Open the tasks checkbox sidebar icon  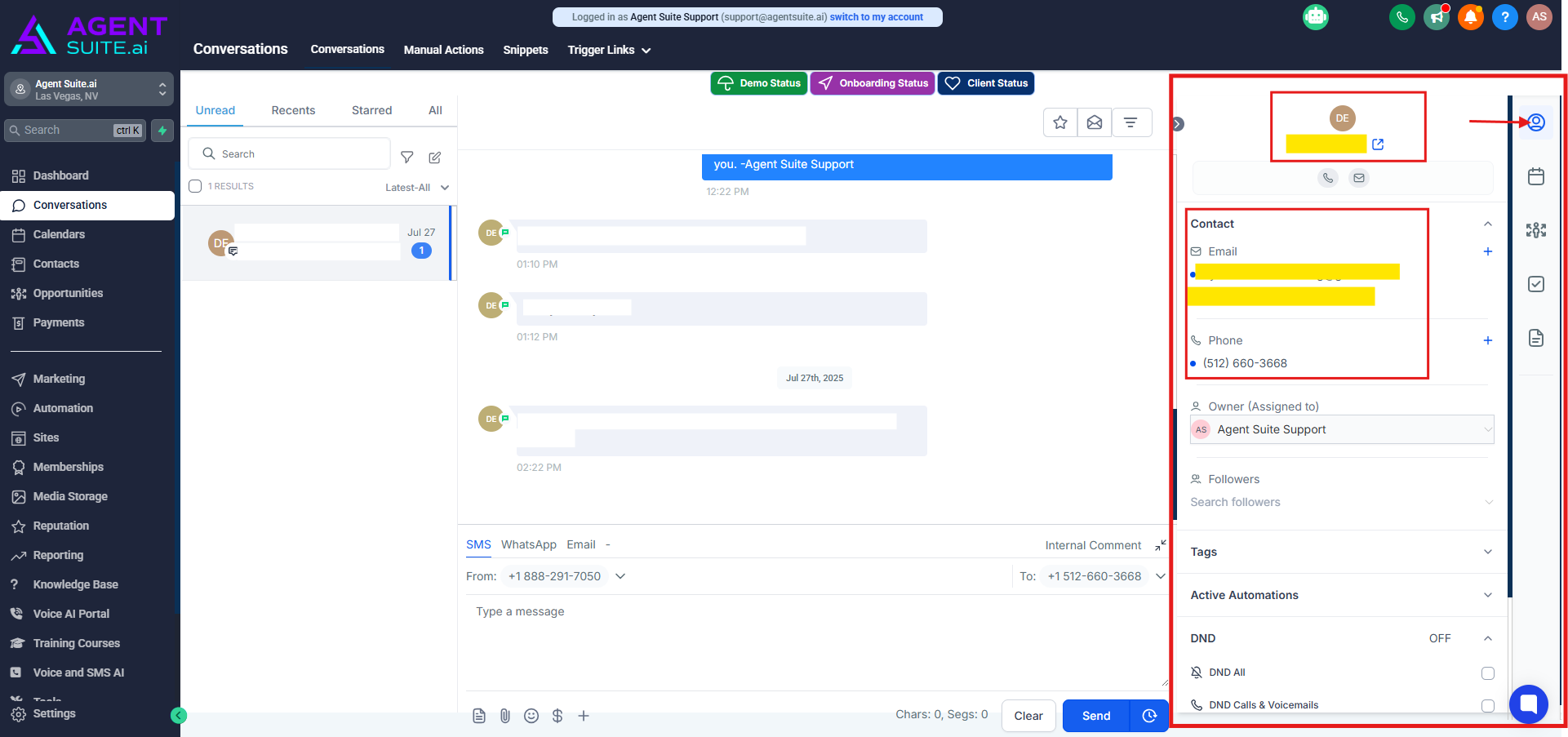click(1536, 284)
